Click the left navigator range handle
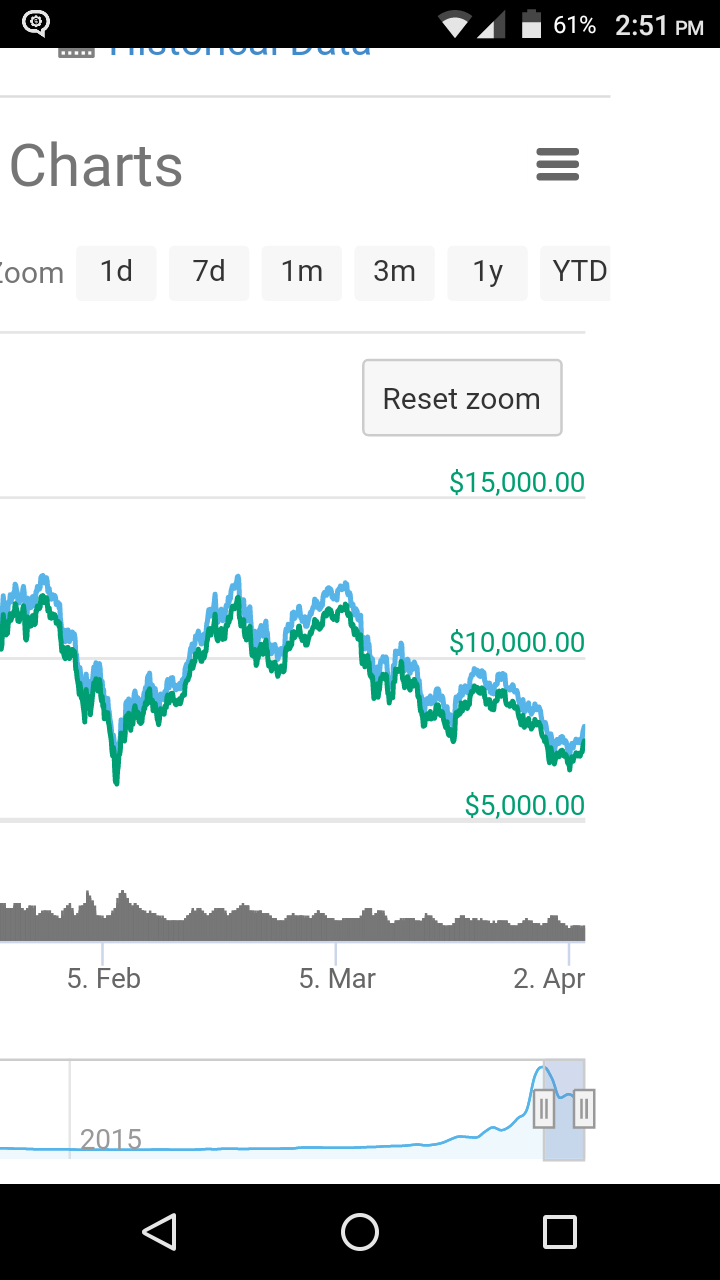Viewport: 720px width, 1280px height. pos(544,1108)
